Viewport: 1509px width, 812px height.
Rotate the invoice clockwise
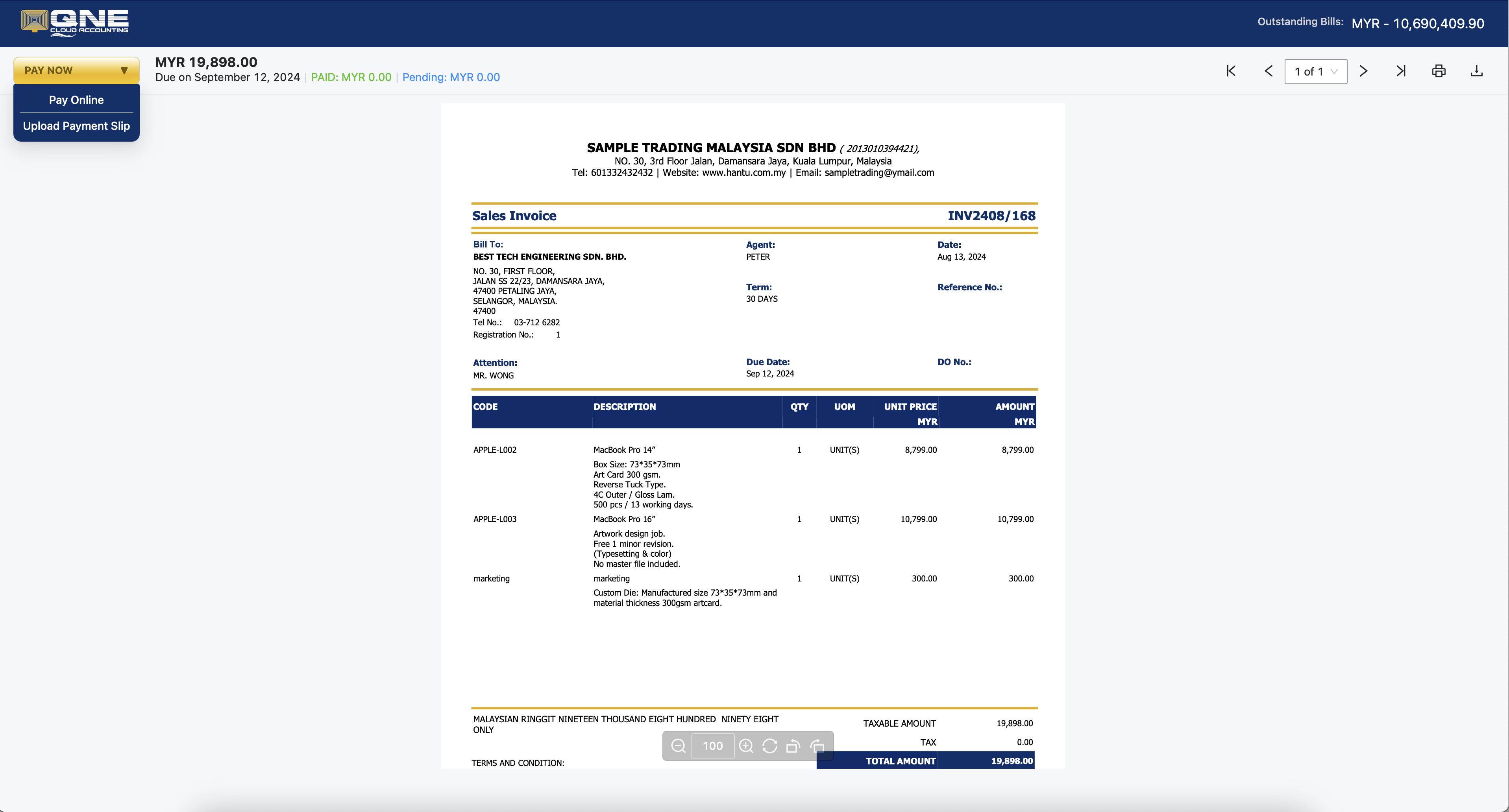point(817,746)
